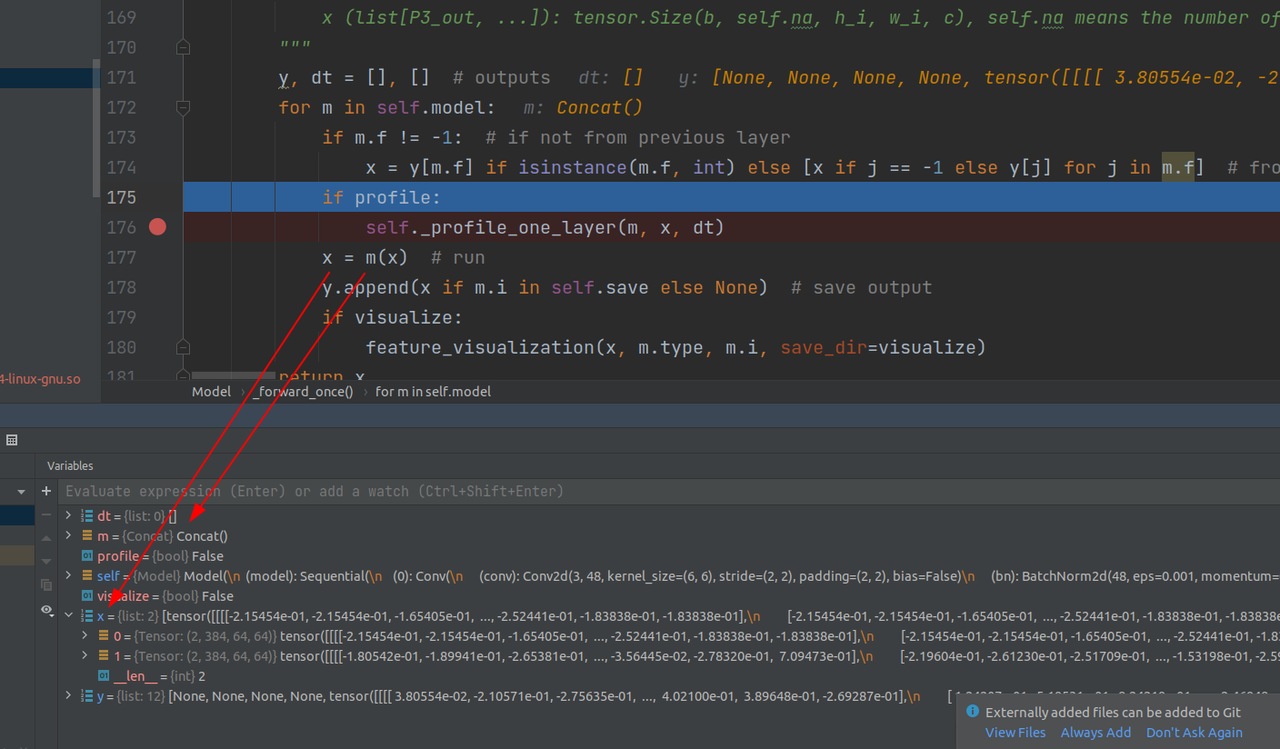Click the New Watch plus icon

[46, 491]
